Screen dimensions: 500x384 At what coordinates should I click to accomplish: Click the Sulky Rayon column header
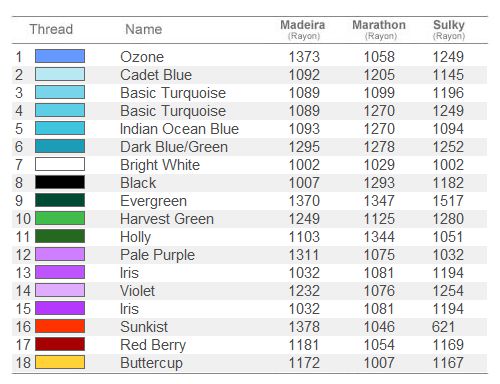[449, 30]
